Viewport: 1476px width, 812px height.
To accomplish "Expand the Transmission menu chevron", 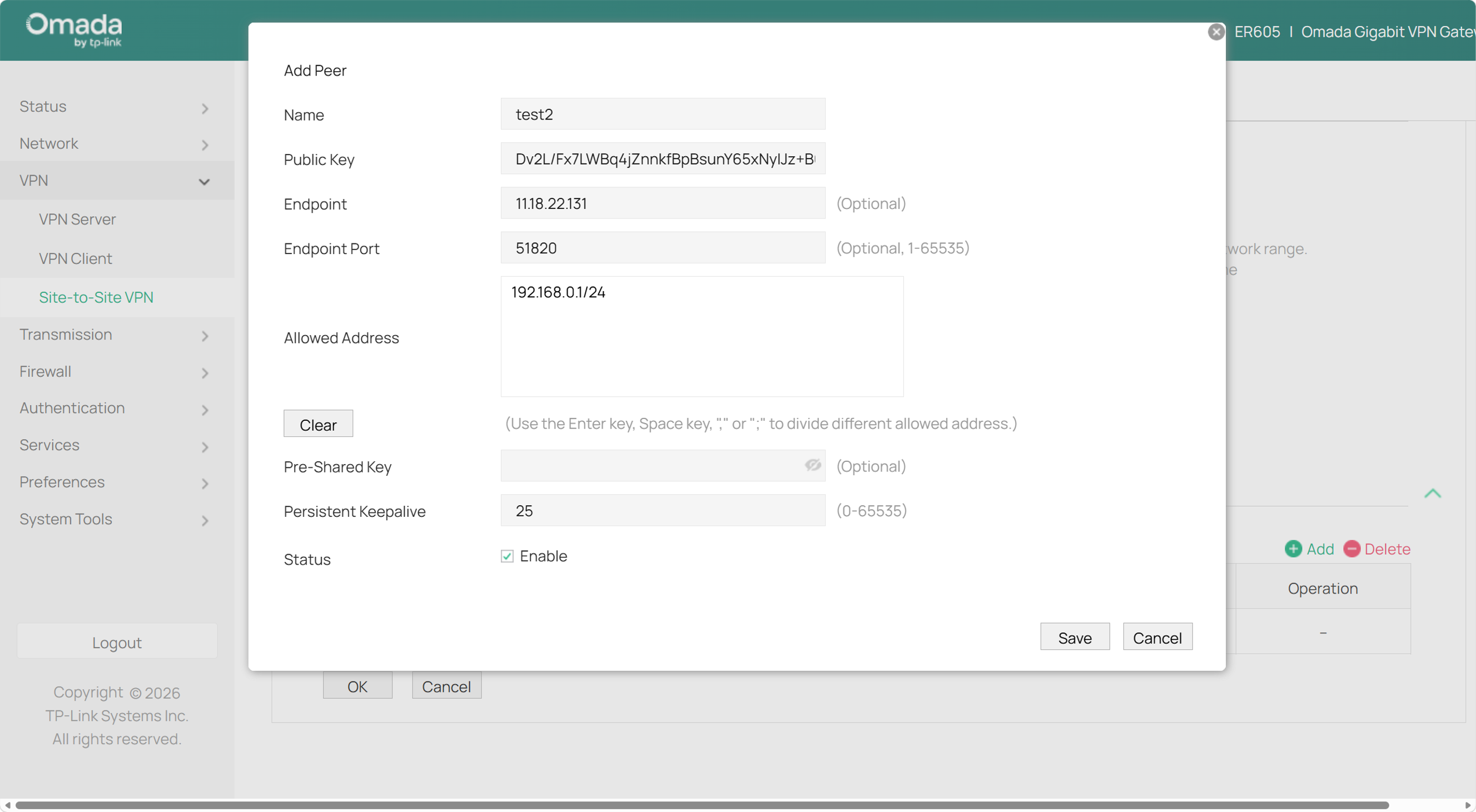I will (x=205, y=336).
